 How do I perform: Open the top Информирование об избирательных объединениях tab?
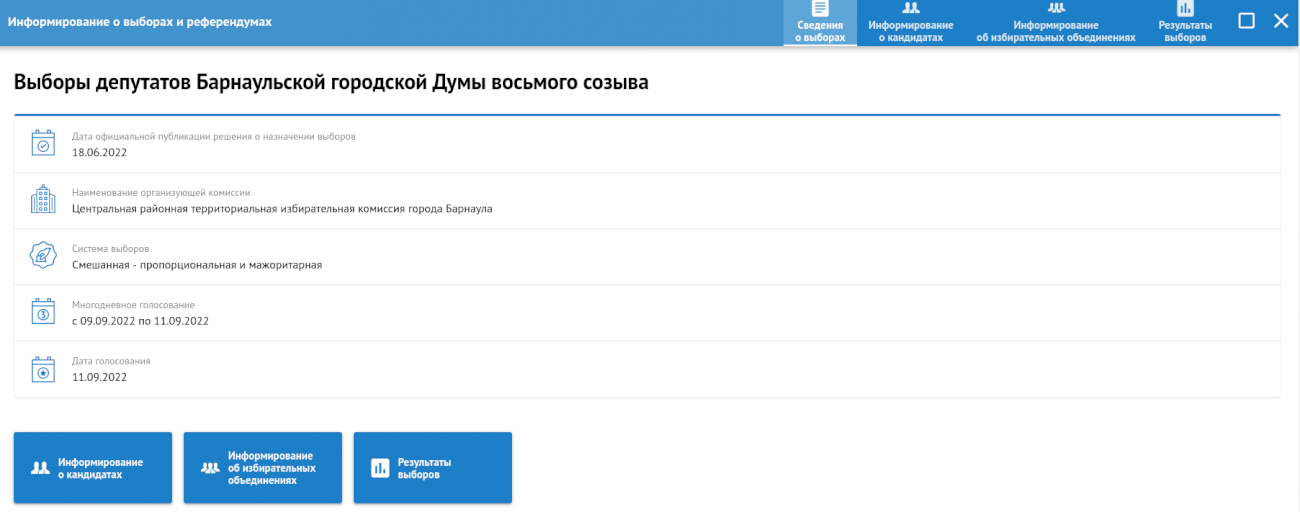point(1056,23)
